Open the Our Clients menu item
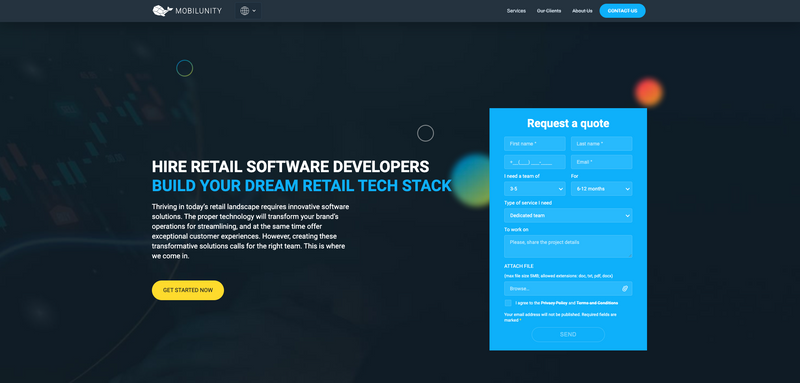This screenshot has width=800, height=383. coord(549,11)
